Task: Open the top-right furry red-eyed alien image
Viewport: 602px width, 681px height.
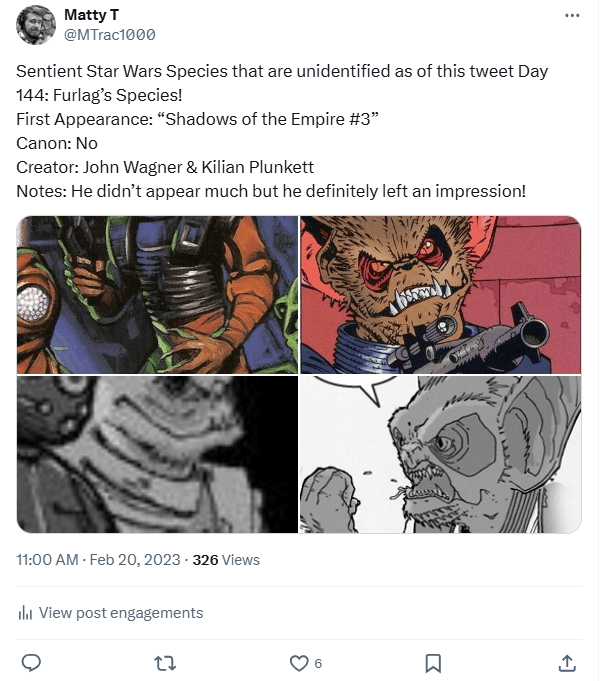Action: pos(441,295)
